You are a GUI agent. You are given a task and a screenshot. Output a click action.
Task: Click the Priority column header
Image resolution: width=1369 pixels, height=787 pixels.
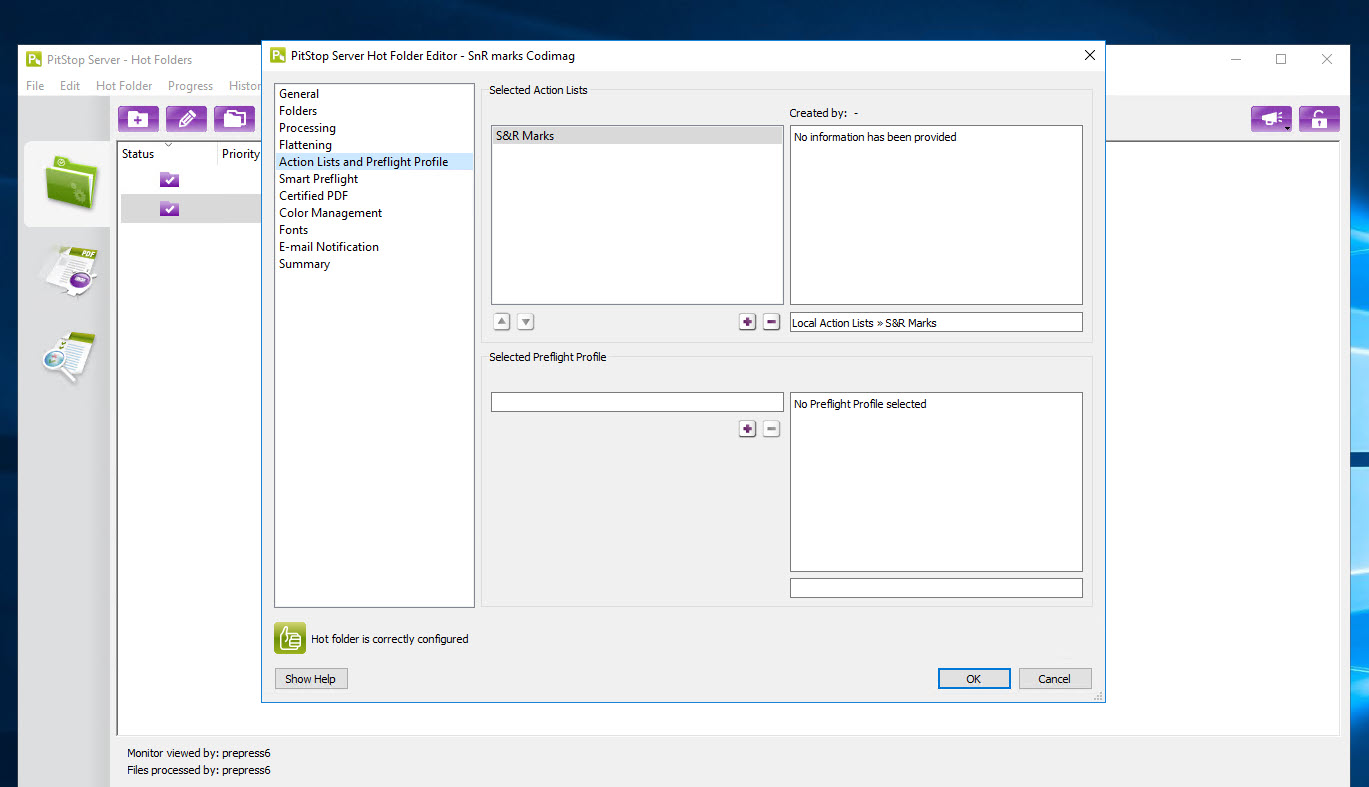pos(240,154)
